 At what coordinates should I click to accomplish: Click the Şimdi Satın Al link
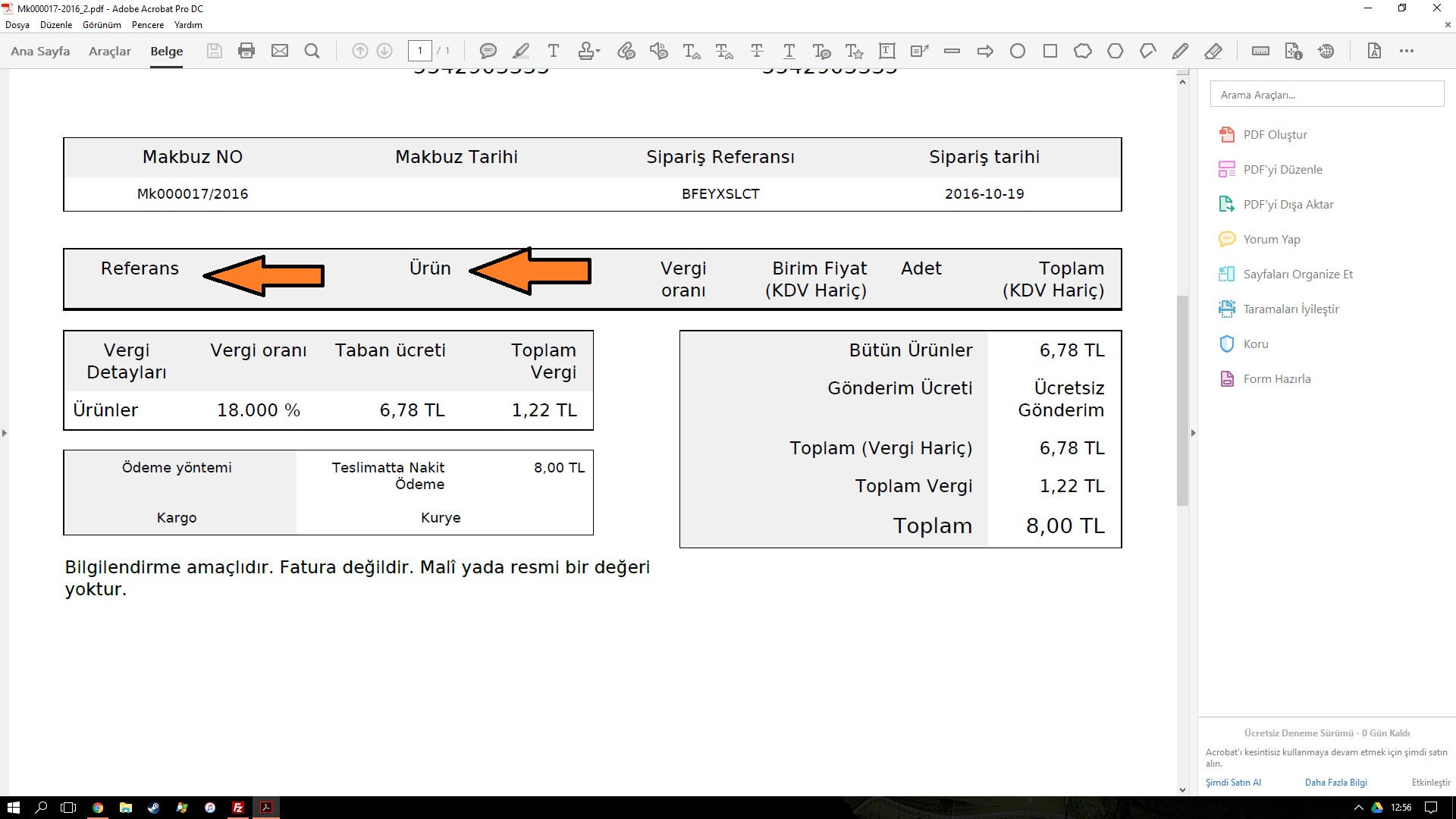click(1233, 782)
